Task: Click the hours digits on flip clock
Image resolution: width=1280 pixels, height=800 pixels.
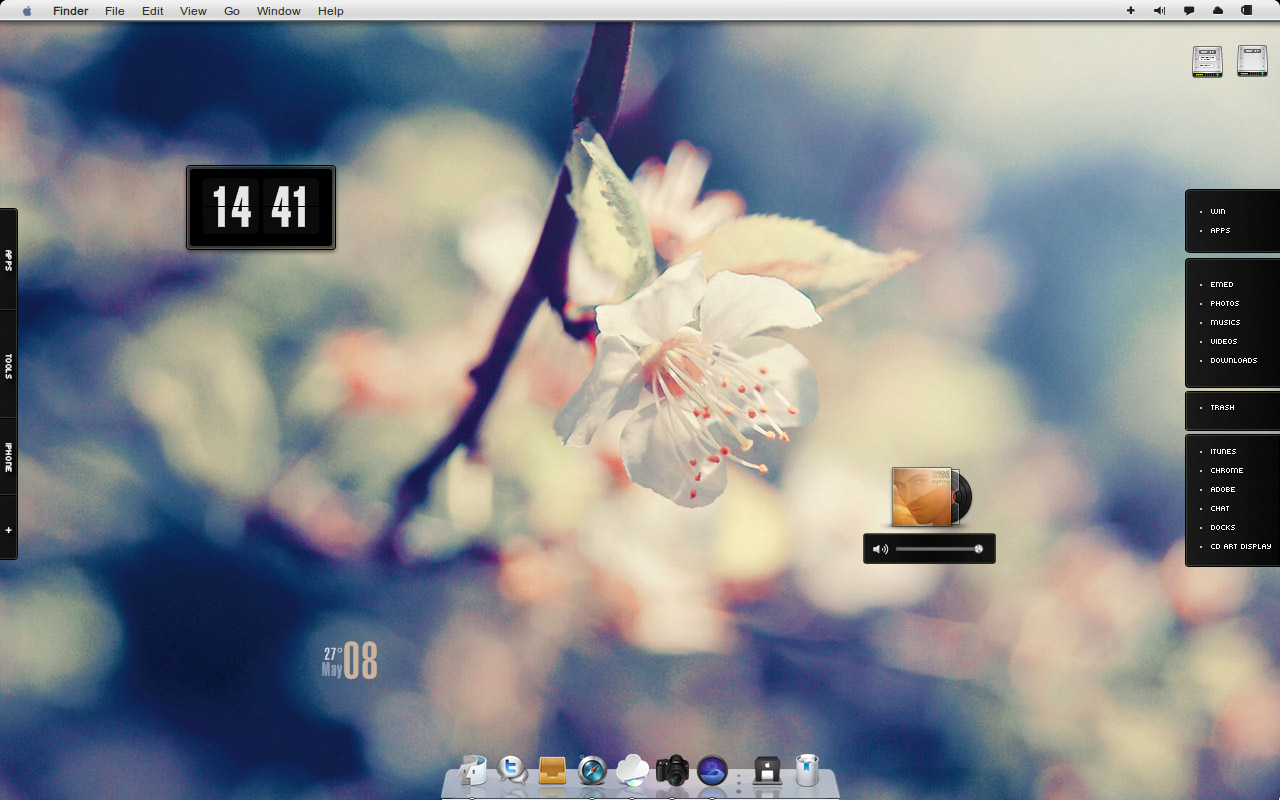Action: click(232, 207)
